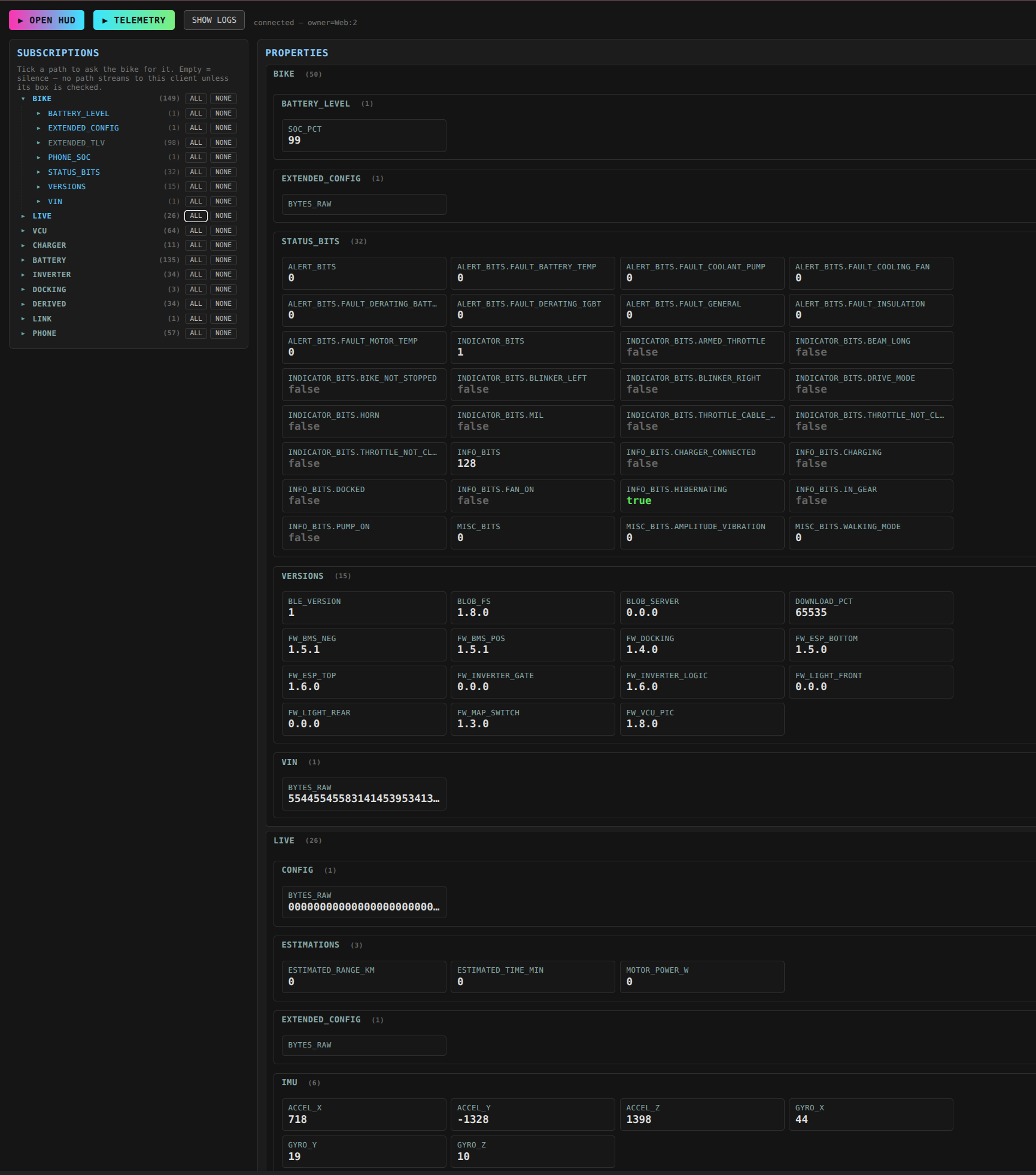Click the ALERT_BITS.FAULT_INSULATION card
Image resolution: width=1036 pixels, height=1175 pixels.
click(871, 310)
